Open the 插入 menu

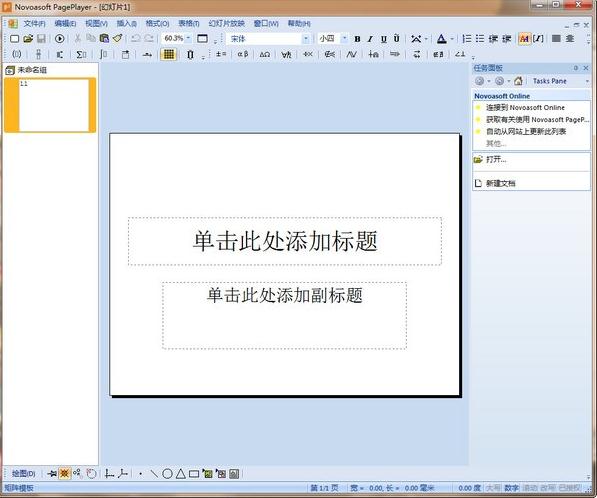pos(126,24)
